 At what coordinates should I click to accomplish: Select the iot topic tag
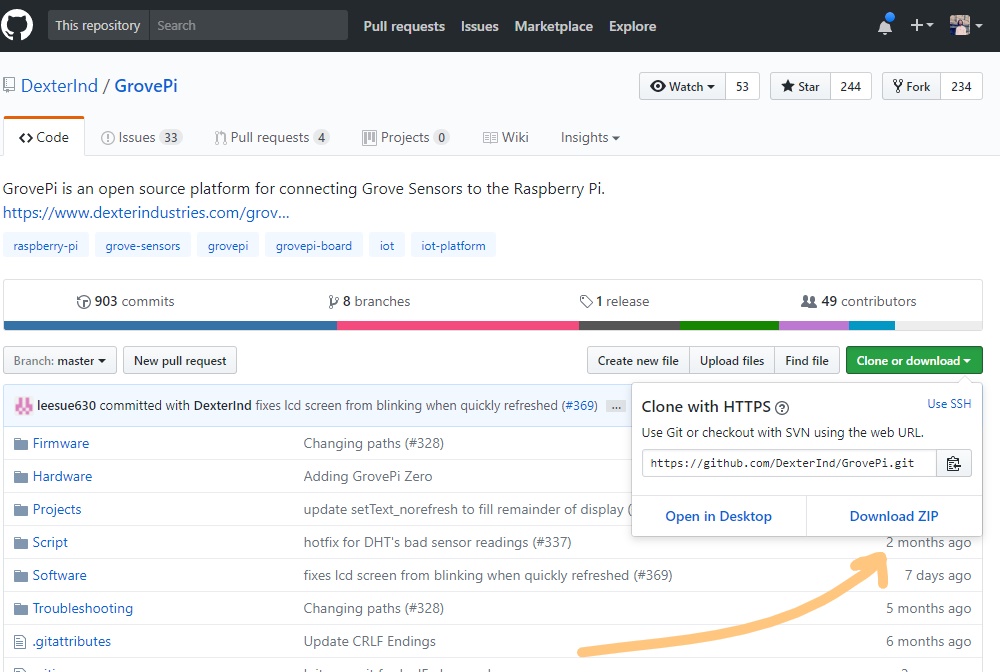click(x=387, y=245)
